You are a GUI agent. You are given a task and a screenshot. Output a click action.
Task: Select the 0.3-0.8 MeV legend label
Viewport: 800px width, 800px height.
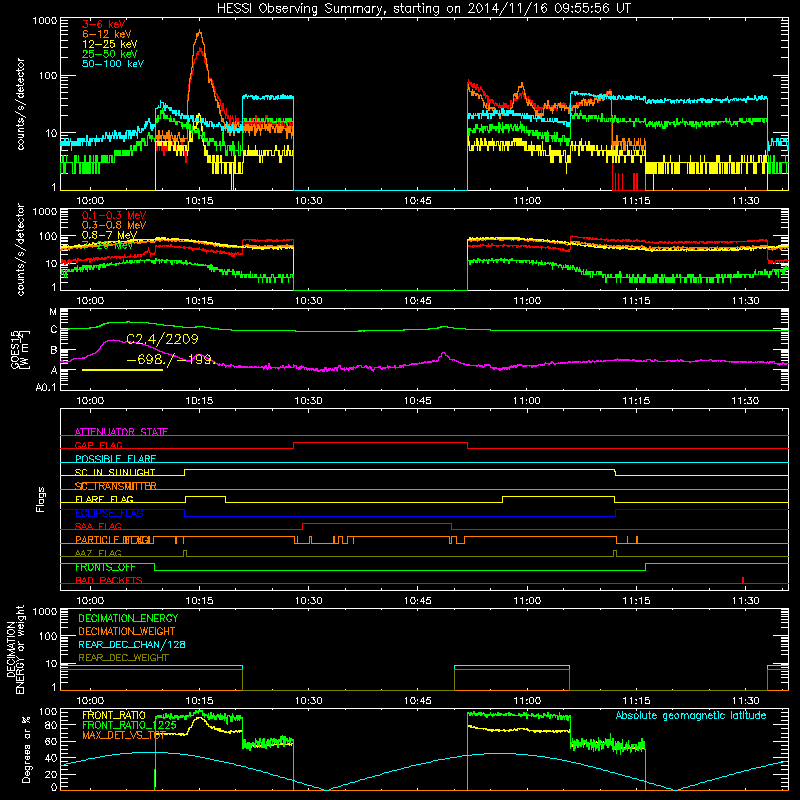coord(114,225)
